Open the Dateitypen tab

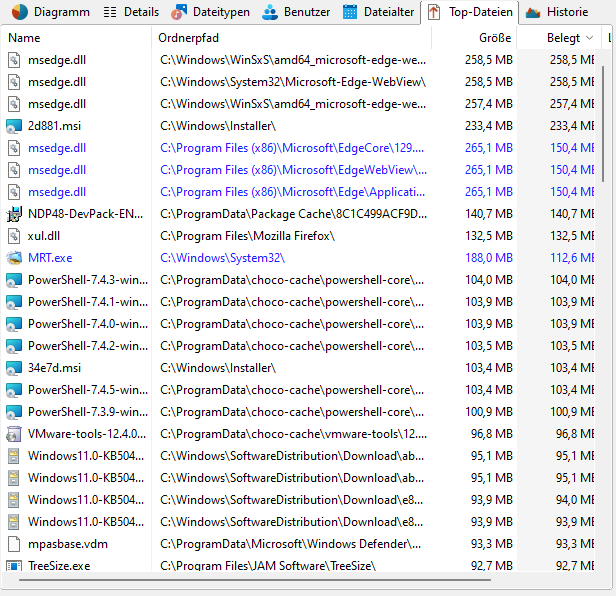tap(211, 12)
